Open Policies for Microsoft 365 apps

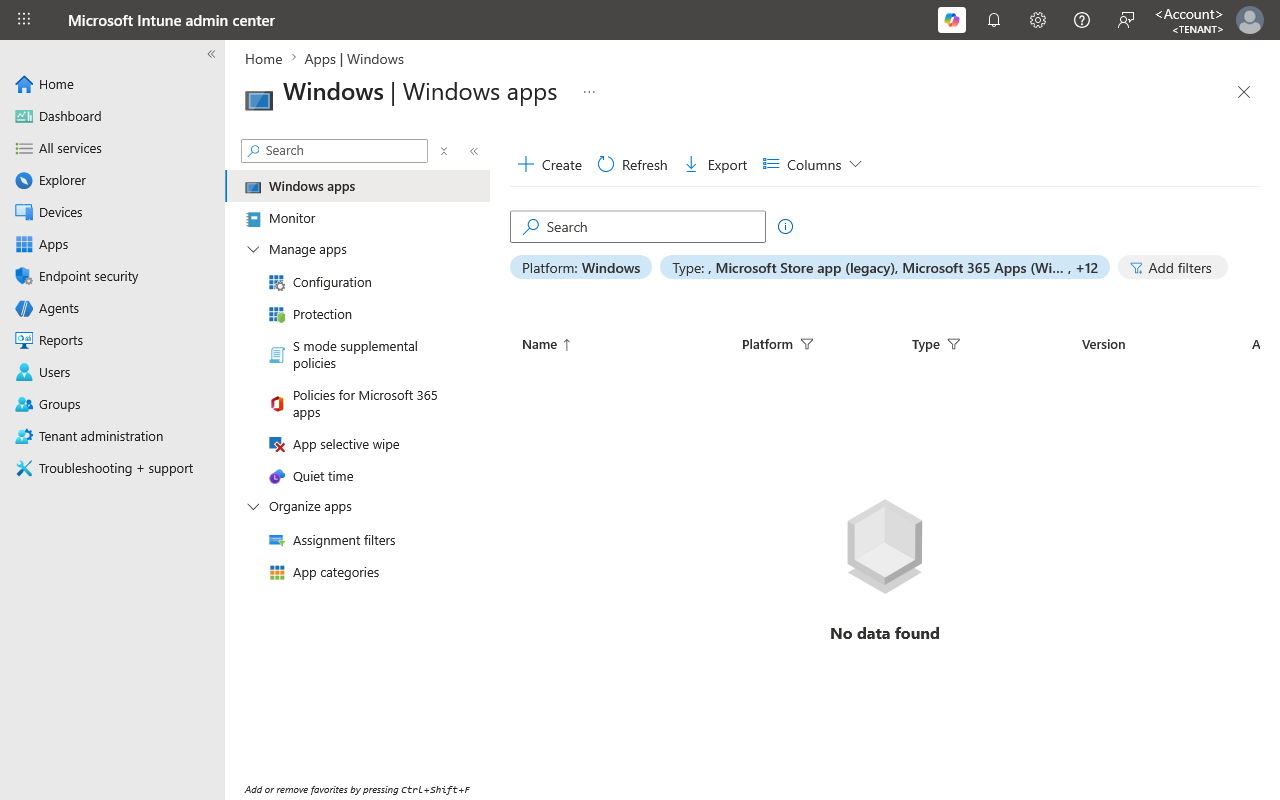358,404
